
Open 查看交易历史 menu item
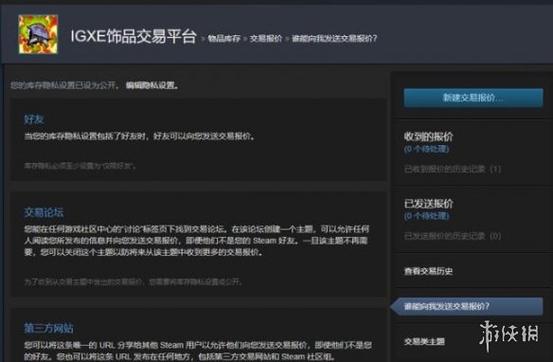pyautogui.click(x=429, y=271)
